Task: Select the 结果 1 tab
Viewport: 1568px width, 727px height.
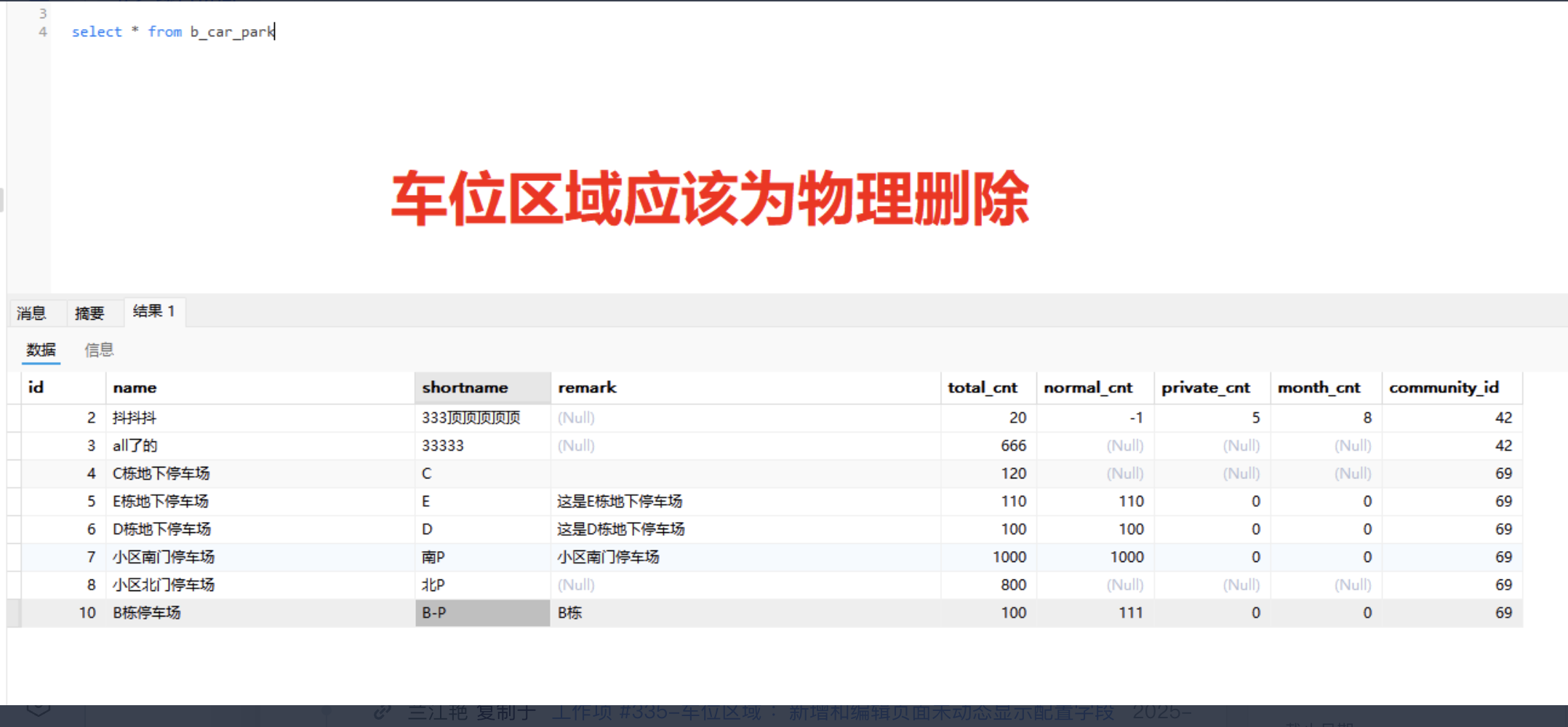Action: 152,311
